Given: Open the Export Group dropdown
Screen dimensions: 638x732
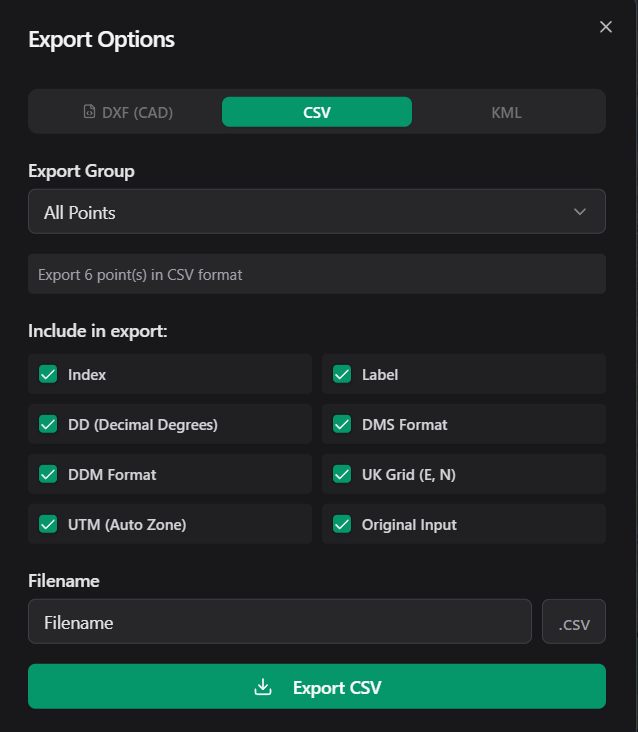Looking at the screenshot, I should [316, 212].
